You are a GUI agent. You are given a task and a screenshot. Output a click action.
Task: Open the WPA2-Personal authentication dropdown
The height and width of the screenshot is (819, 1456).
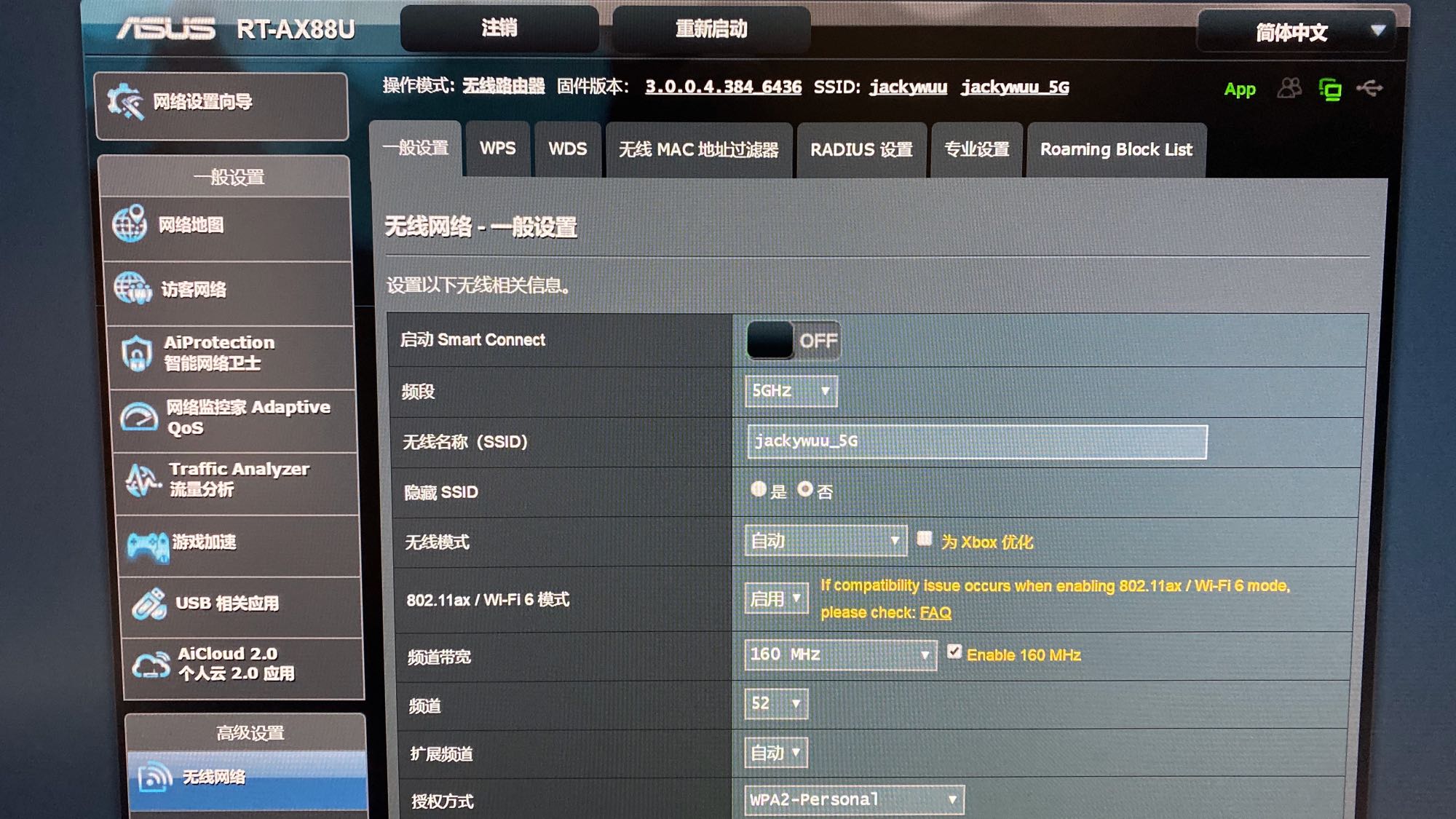853,799
